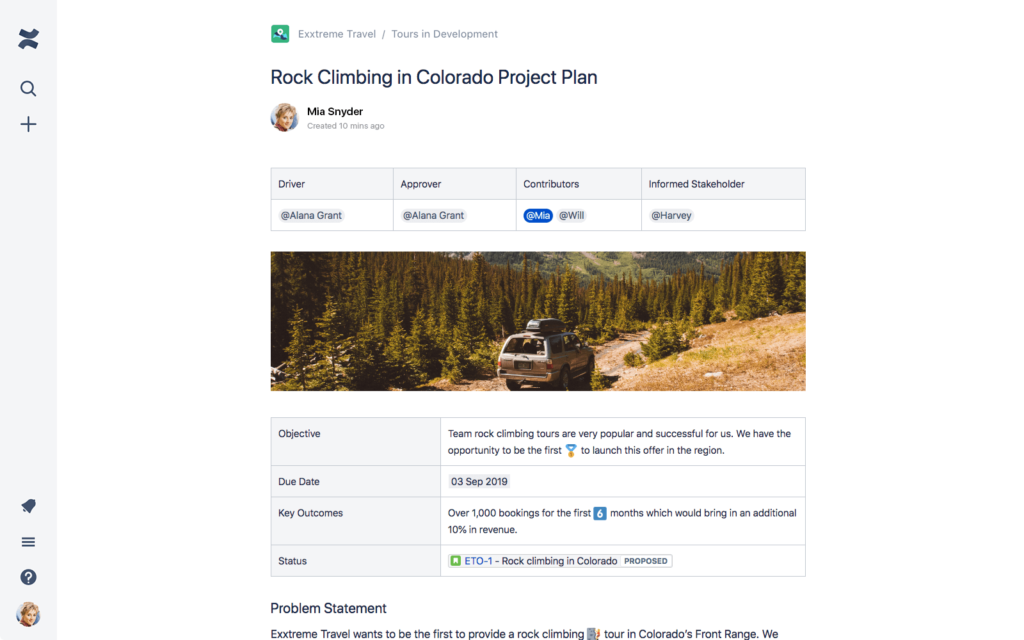This screenshot has width=1024, height=640.
Task: Open the Exxtreme Travel space breadcrumb
Action: pyautogui.click(x=337, y=33)
